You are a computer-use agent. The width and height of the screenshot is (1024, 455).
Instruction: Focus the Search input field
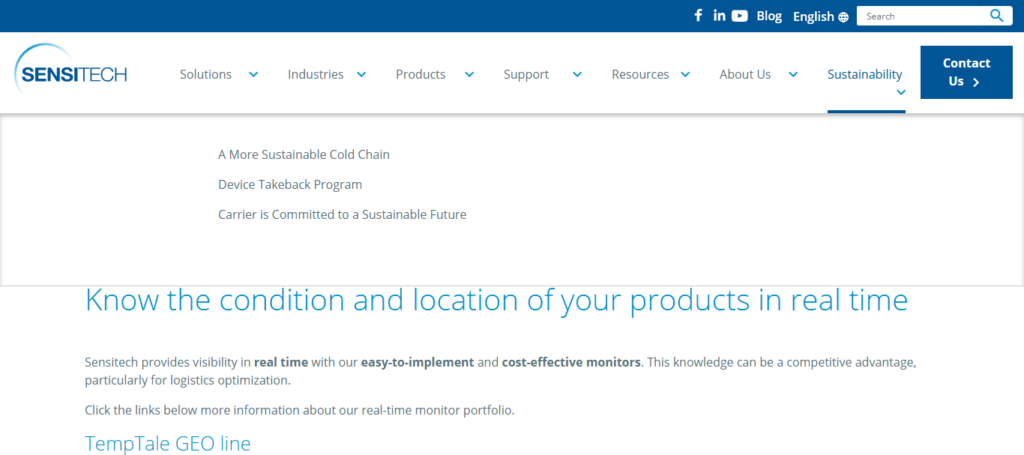click(x=925, y=16)
